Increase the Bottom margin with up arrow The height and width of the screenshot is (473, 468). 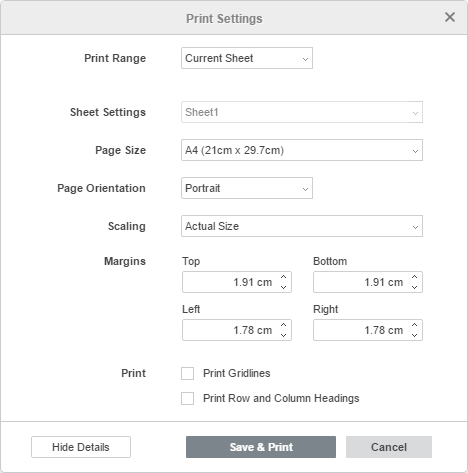tap(414, 277)
